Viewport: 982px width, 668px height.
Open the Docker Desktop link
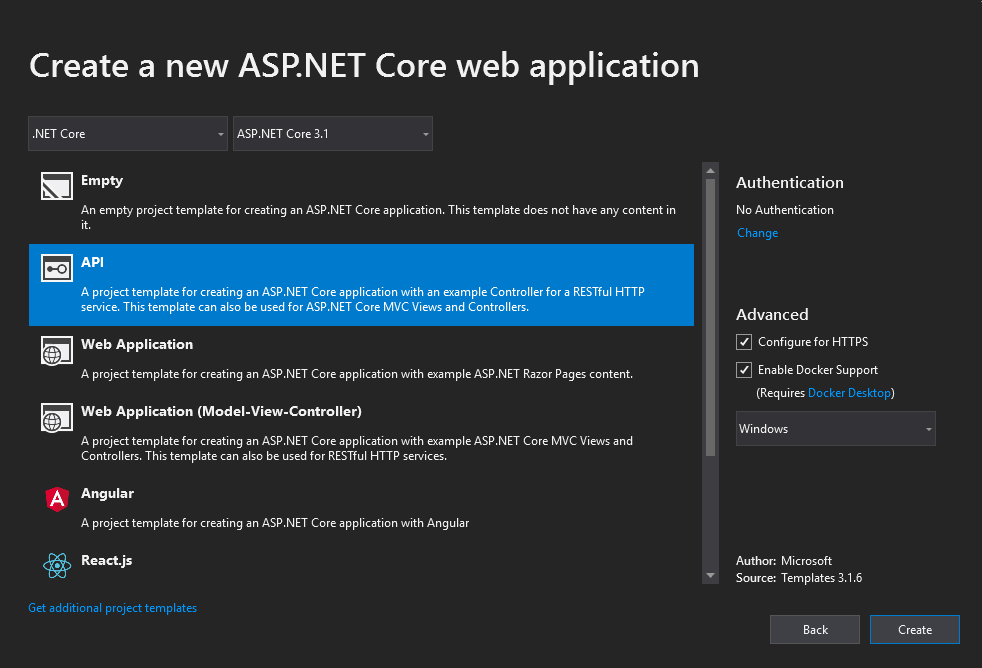(849, 393)
